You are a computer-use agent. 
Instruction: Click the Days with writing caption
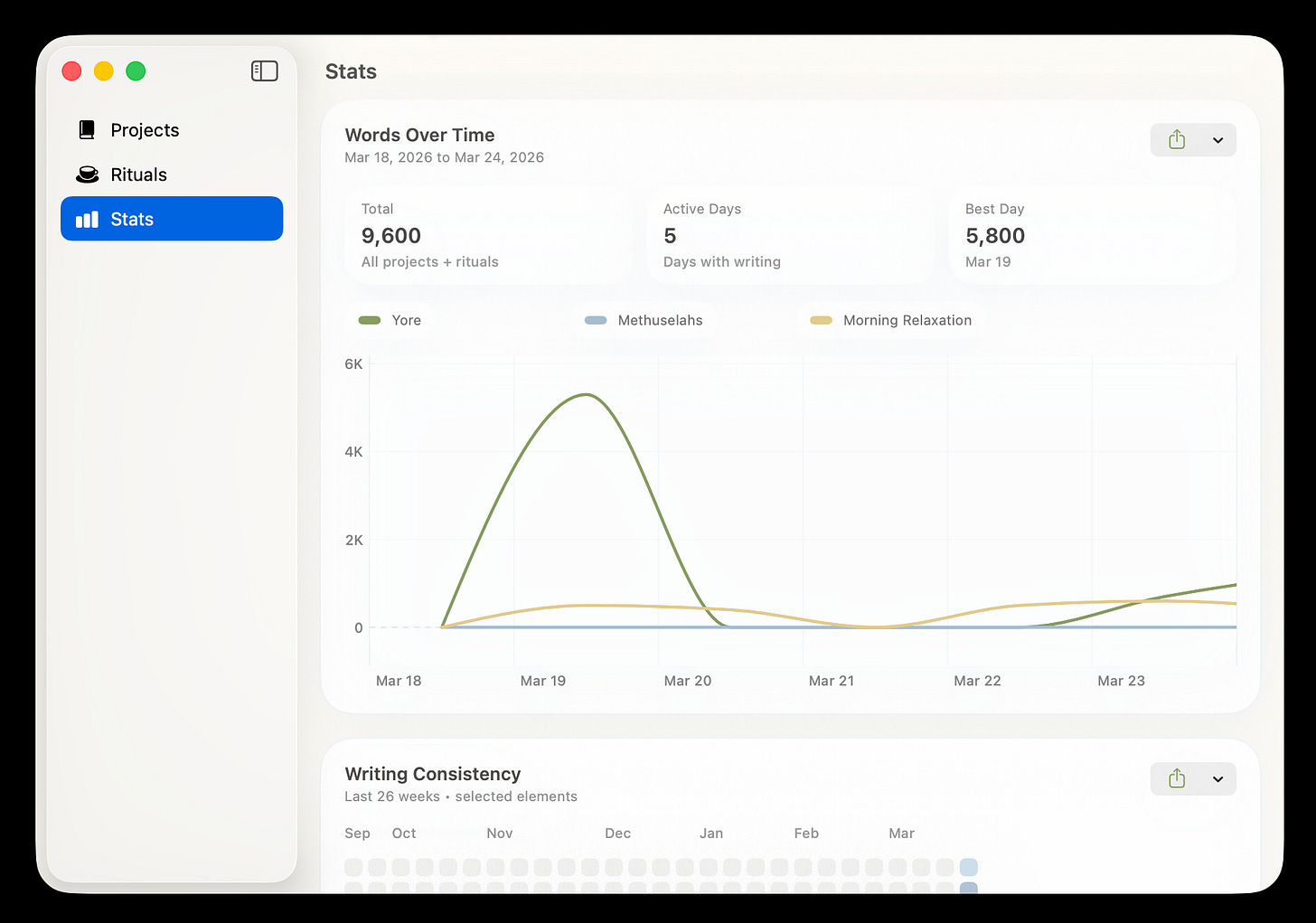tap(722, 262)
